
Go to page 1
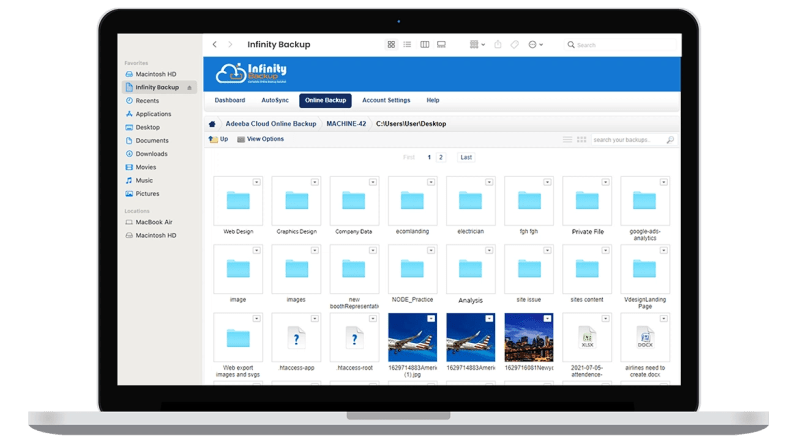pos(429,157)
